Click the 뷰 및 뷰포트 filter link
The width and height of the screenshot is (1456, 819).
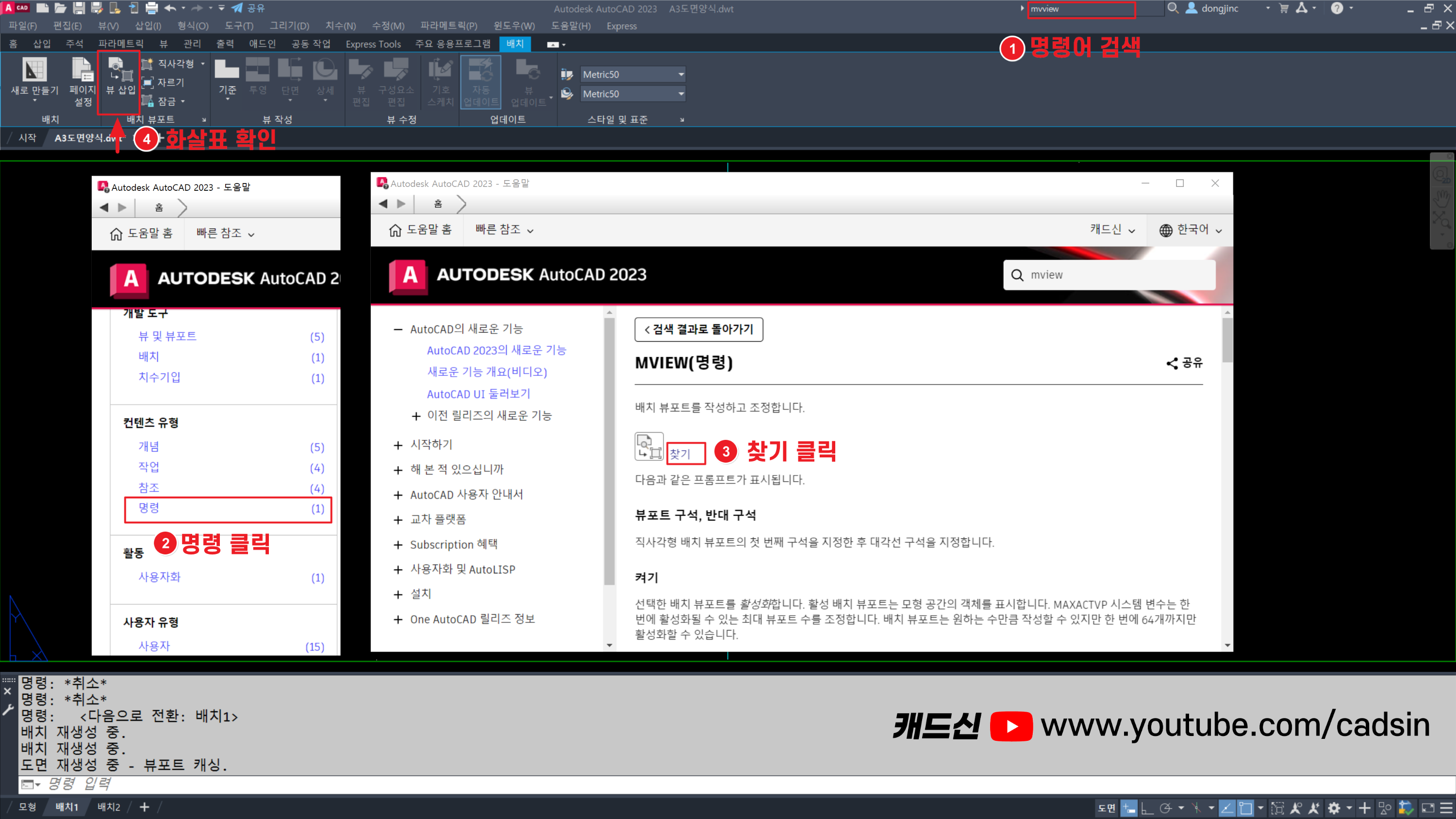click(167, 336)
